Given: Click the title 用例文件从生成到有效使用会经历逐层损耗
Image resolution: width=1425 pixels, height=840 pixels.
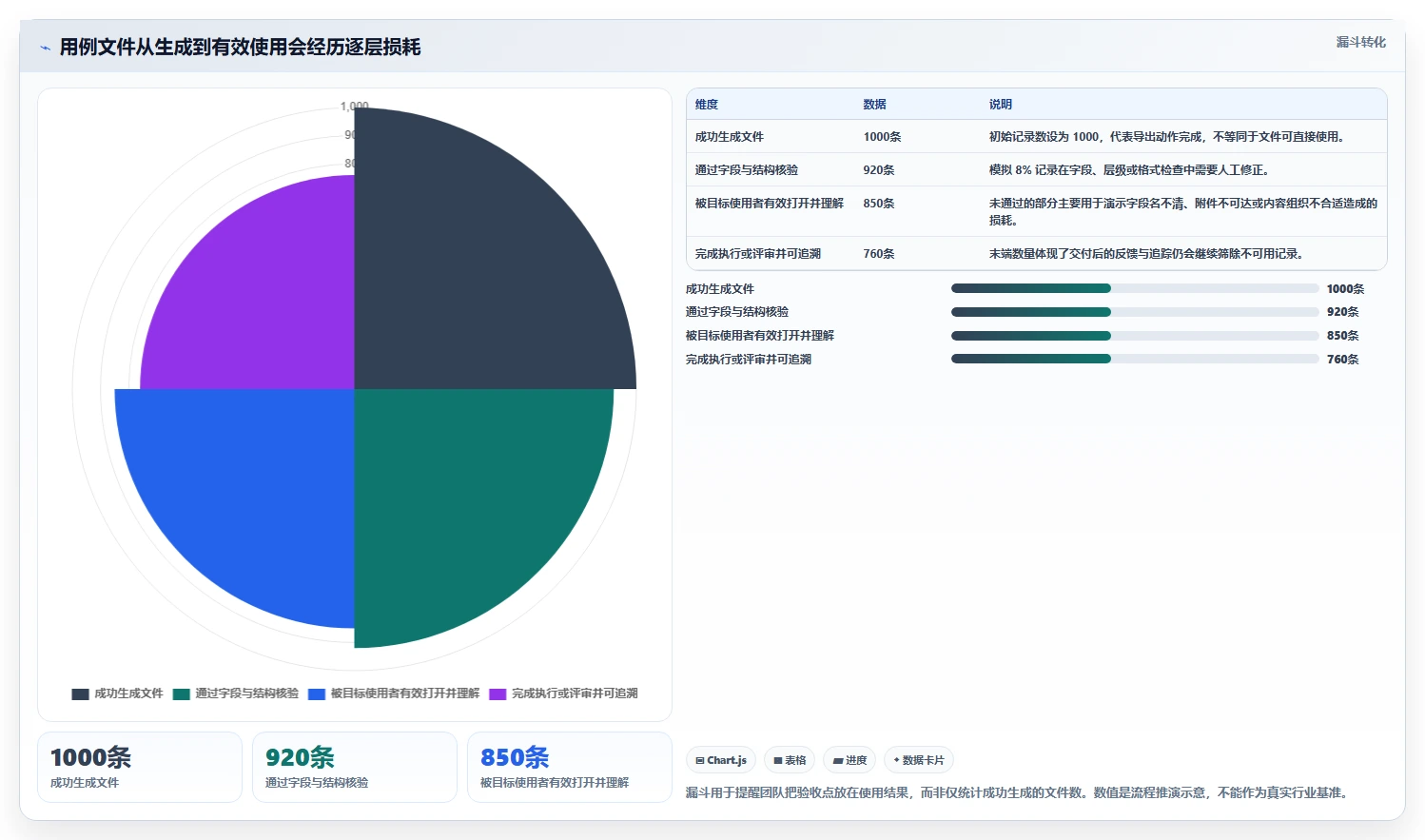Looking at the screenshot, I should tap(240, 48).
